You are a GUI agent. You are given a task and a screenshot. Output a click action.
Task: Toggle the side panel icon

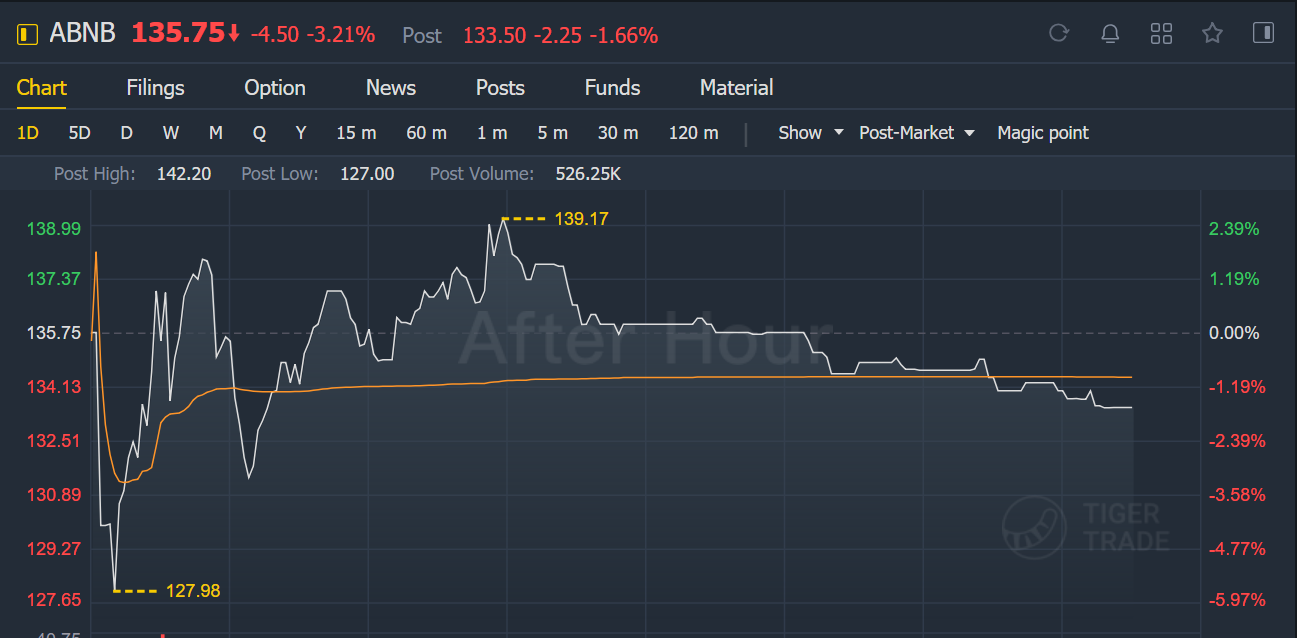(1263, 33)
